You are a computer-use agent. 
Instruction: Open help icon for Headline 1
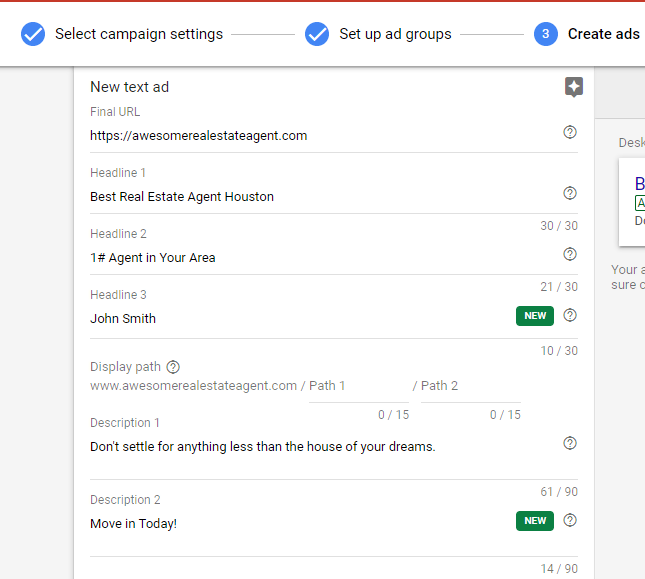point(570,193)
